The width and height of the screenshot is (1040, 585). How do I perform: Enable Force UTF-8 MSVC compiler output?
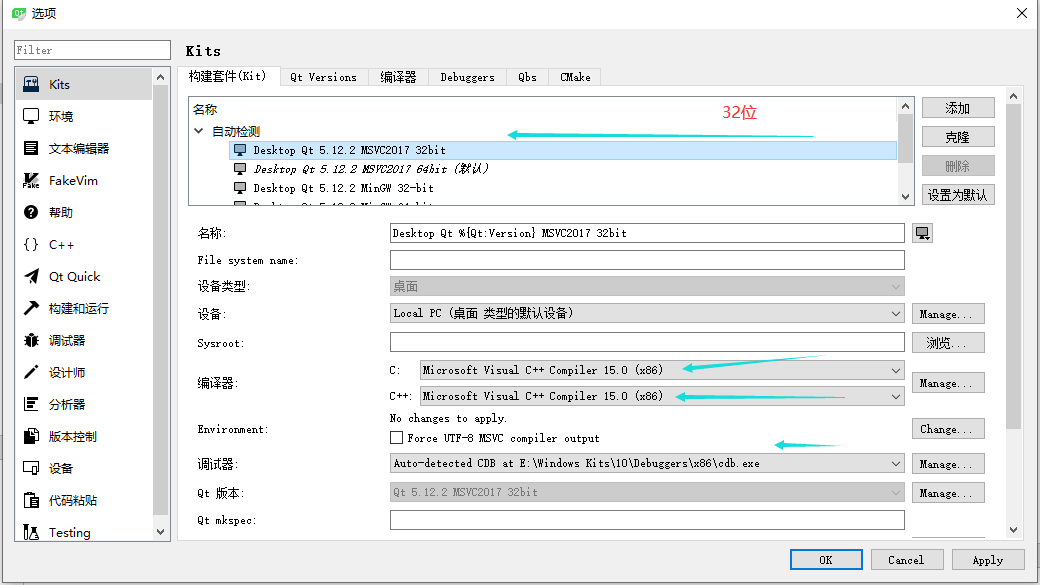[x=397, y=438]
